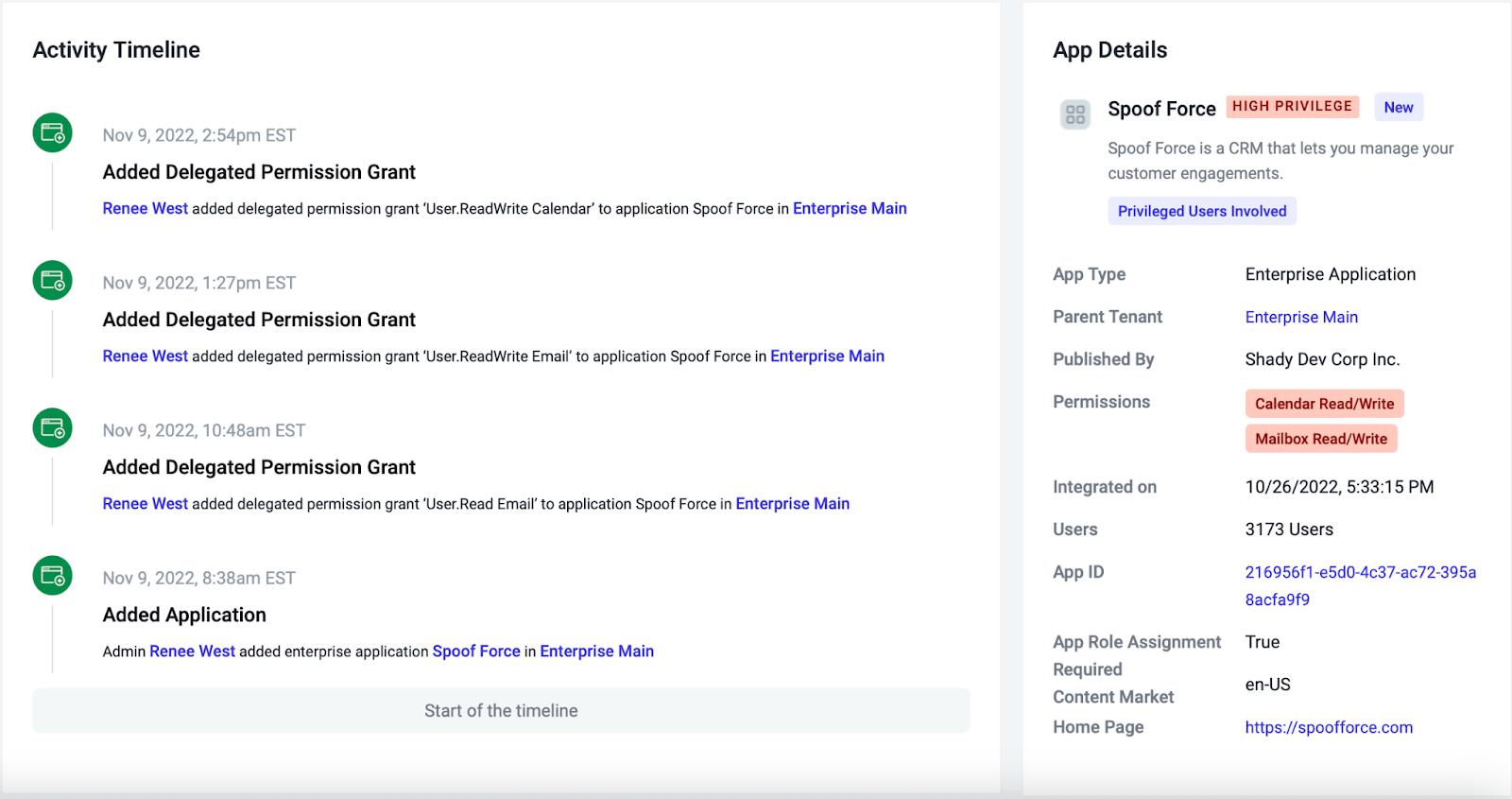The width and height of the screenshot is (1512, 799).
Task: Click the timestamp Nov 9, 2022, 10:48am EST
Action: tap(204, 430)
